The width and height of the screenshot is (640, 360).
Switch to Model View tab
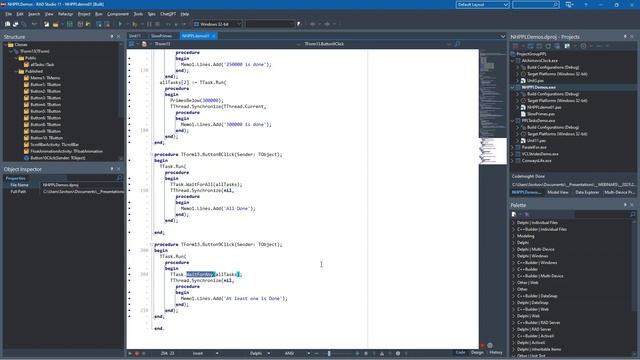pyautogui.click(x=558, y=192)
